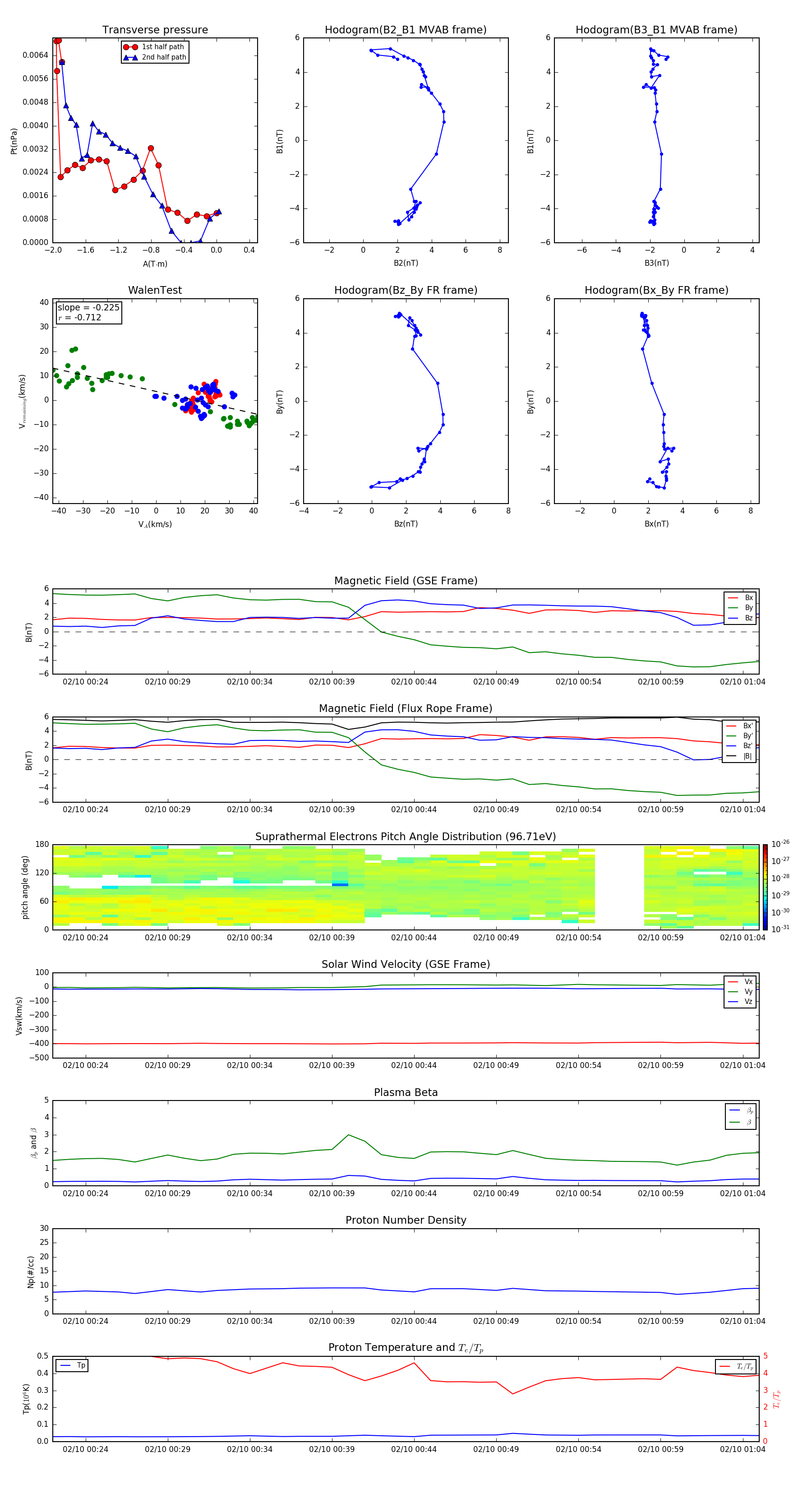
Task: Click the 'Suprathermal Electrons Pitch Angle Distribution' title
Action: (406, 837)
